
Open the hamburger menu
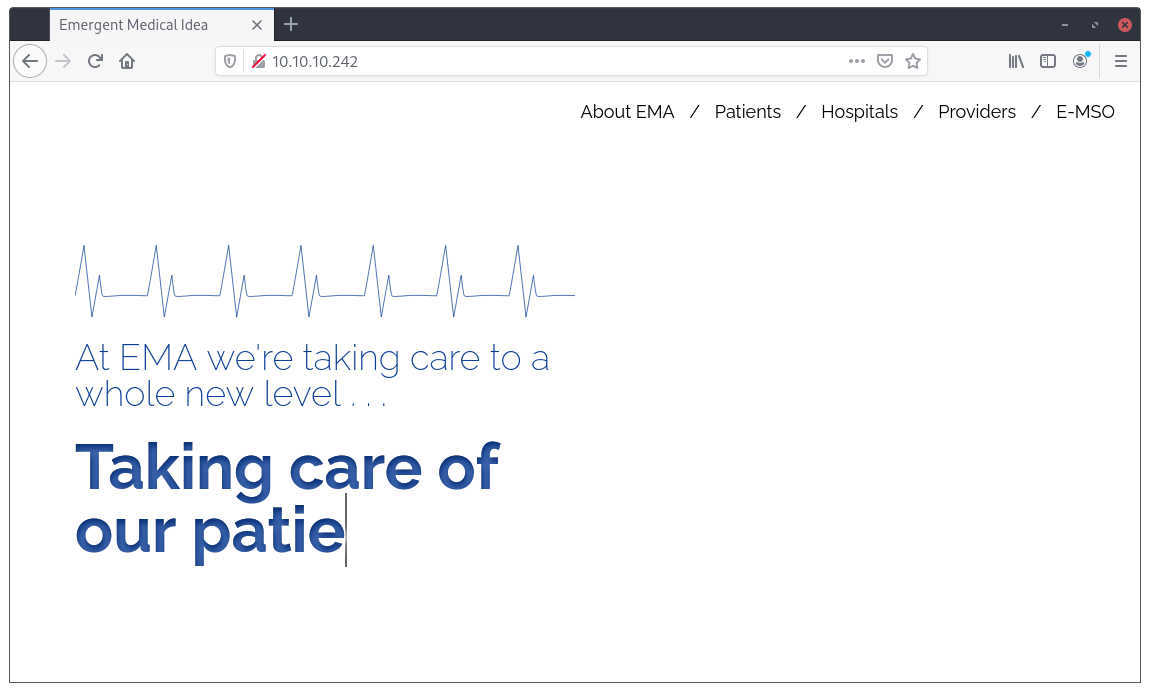point(1121,61)
